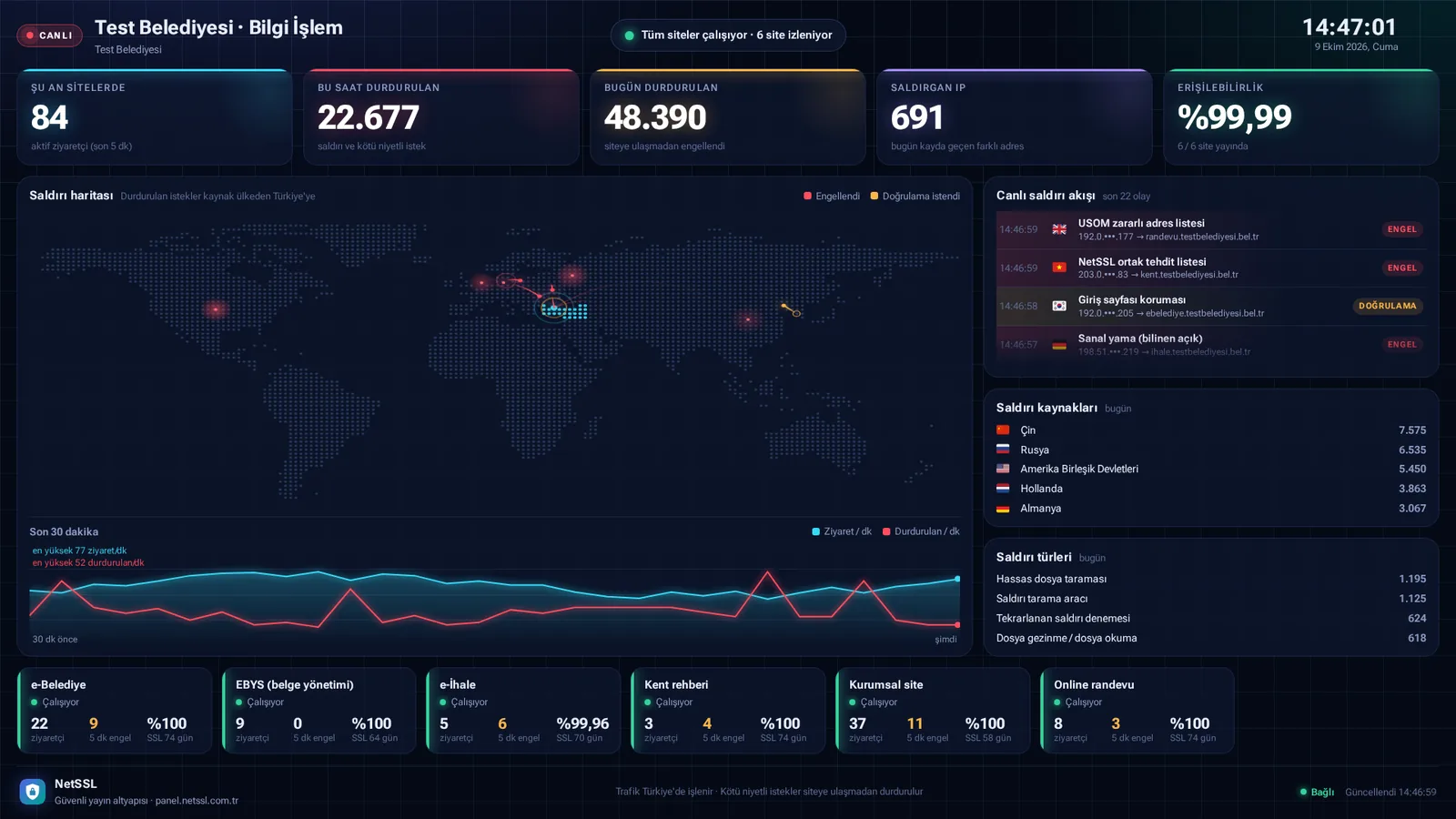
Task: Open the e-Belediye site card
Action: tap(115, 710)
